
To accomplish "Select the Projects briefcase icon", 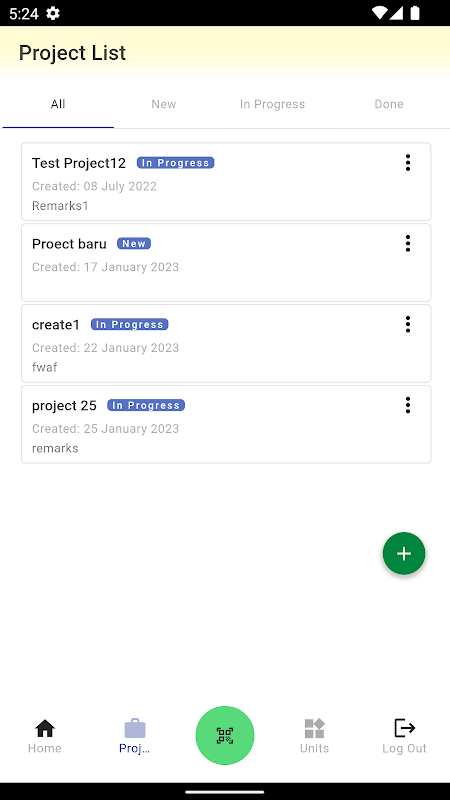I will point(135,728).
